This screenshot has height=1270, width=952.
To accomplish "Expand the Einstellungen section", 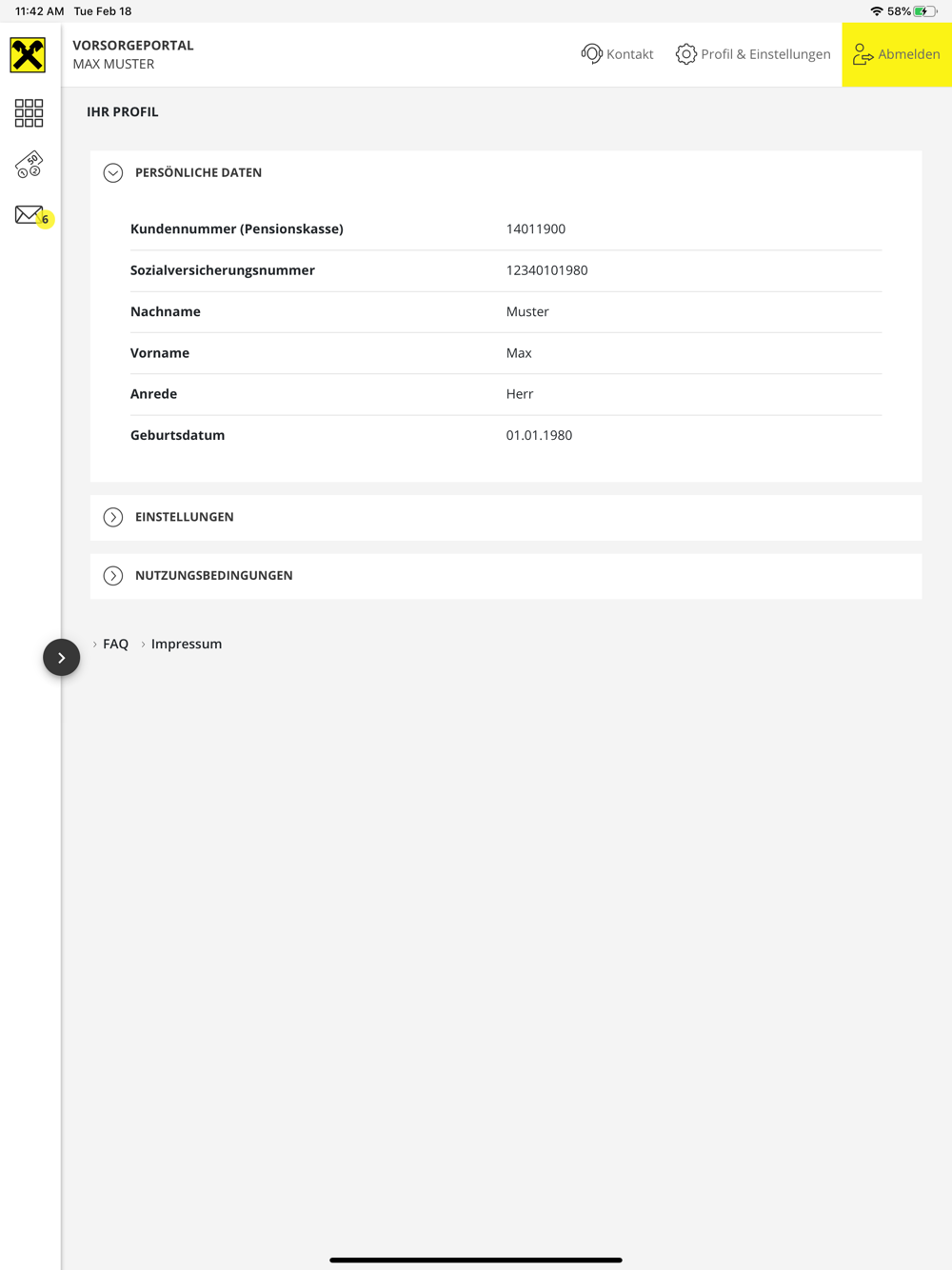I will [x=113, y=517].
